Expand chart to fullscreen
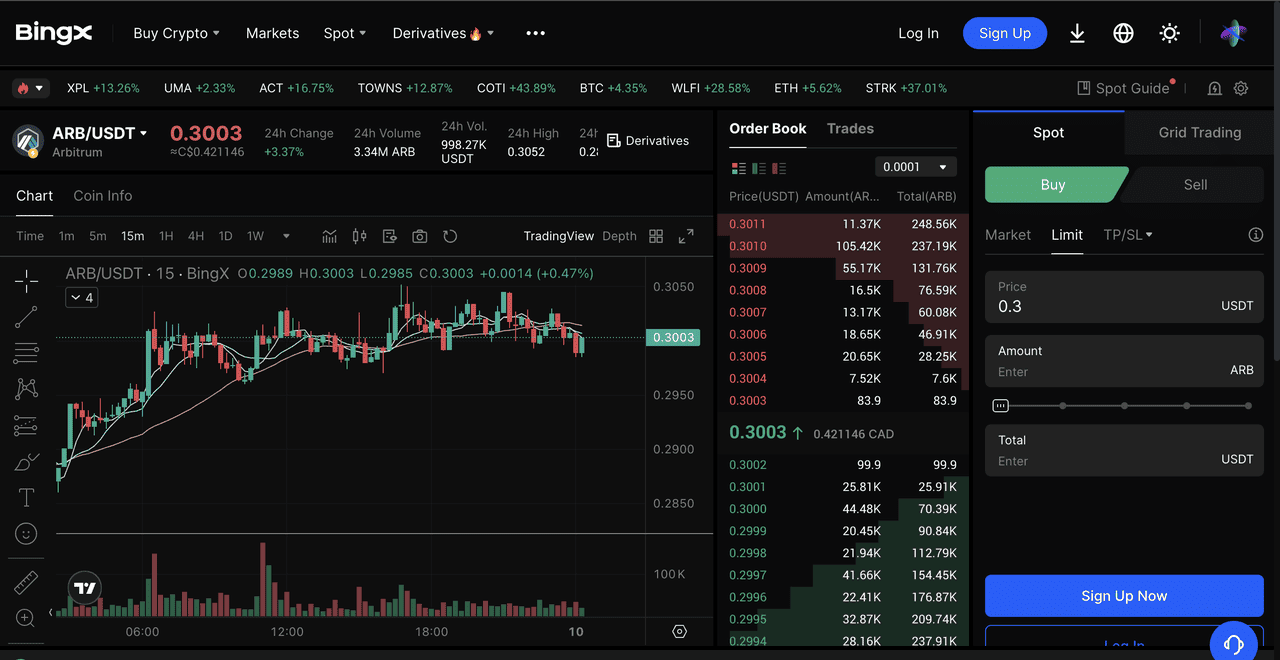Screen dimensions: 1280x660 (x=686, y=236)
